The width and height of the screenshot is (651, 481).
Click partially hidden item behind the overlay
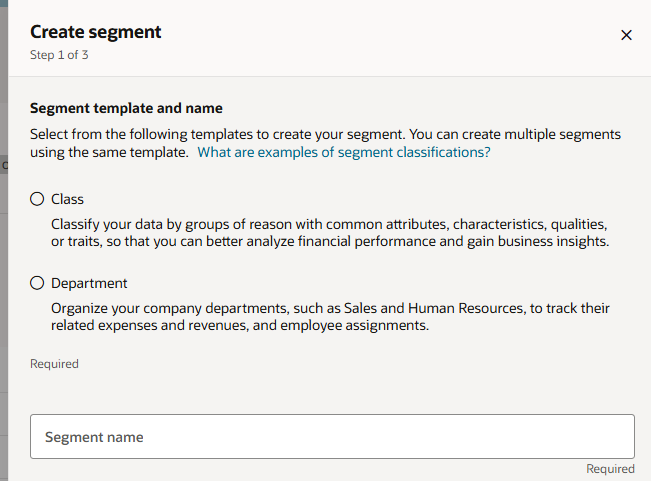5,165
